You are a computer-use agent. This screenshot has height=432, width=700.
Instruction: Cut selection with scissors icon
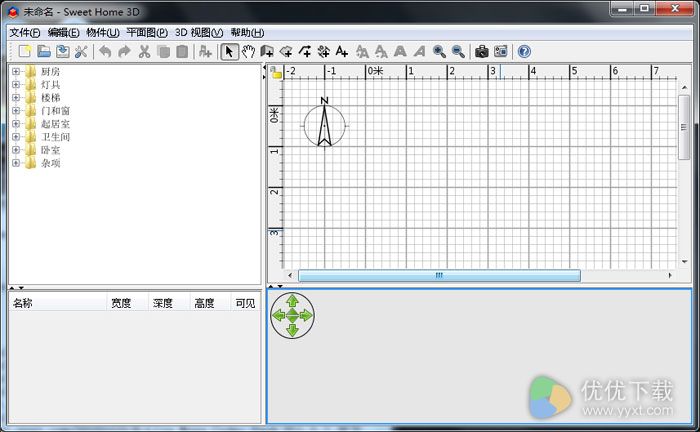tap(144, 52)
